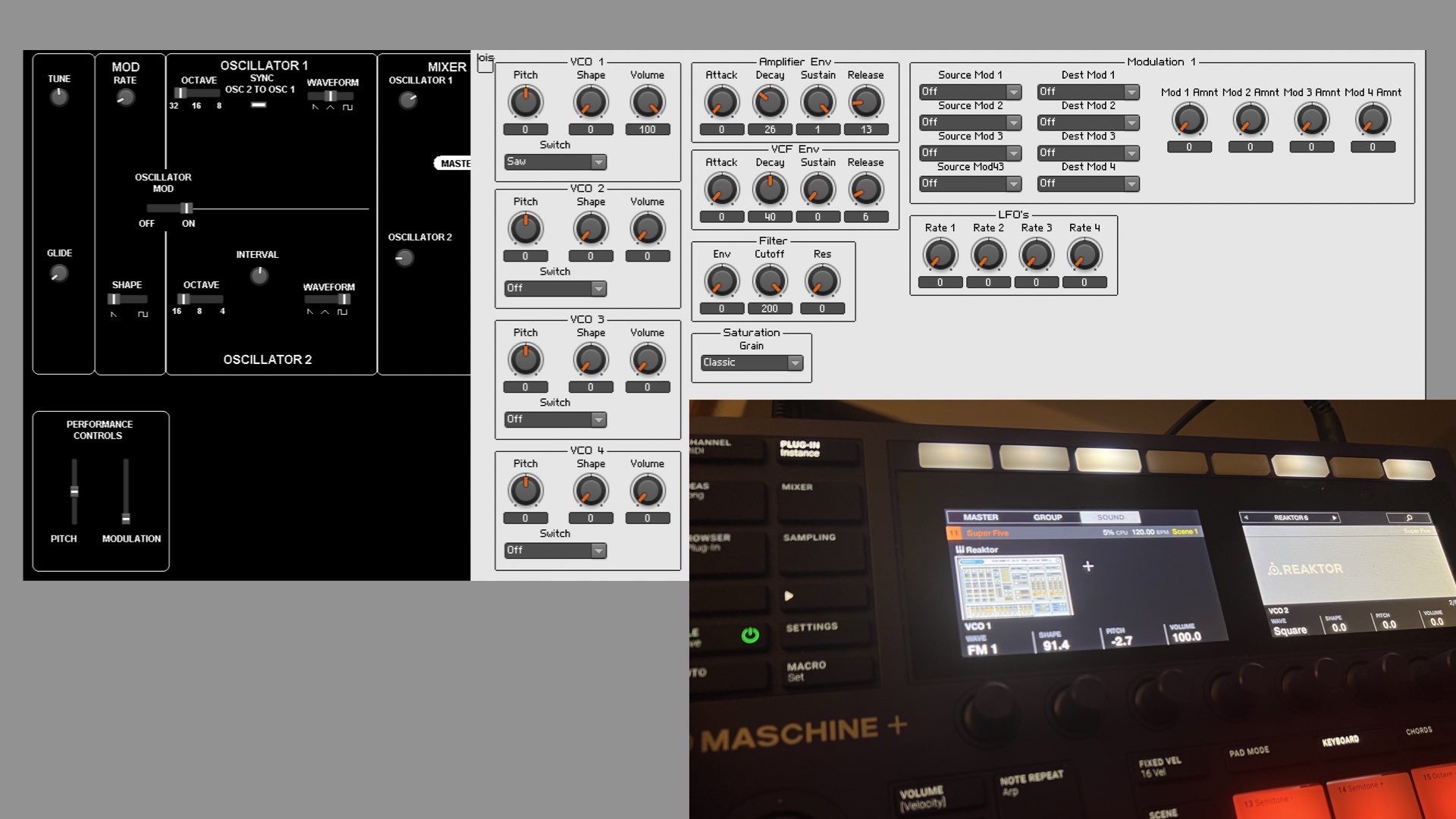Click the Amplifier Env Decay knob
The width and height of the screenshot is (1456, 819).
coord(769,102)
